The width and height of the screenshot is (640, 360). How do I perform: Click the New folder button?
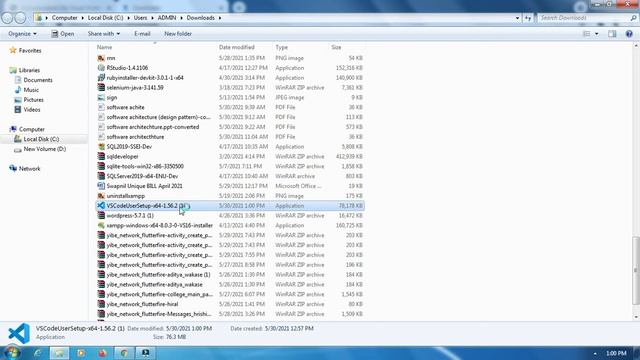point(178,34)
